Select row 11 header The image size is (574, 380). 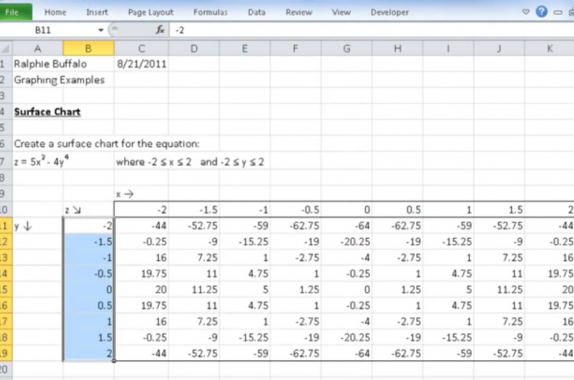tap(5, 226)
